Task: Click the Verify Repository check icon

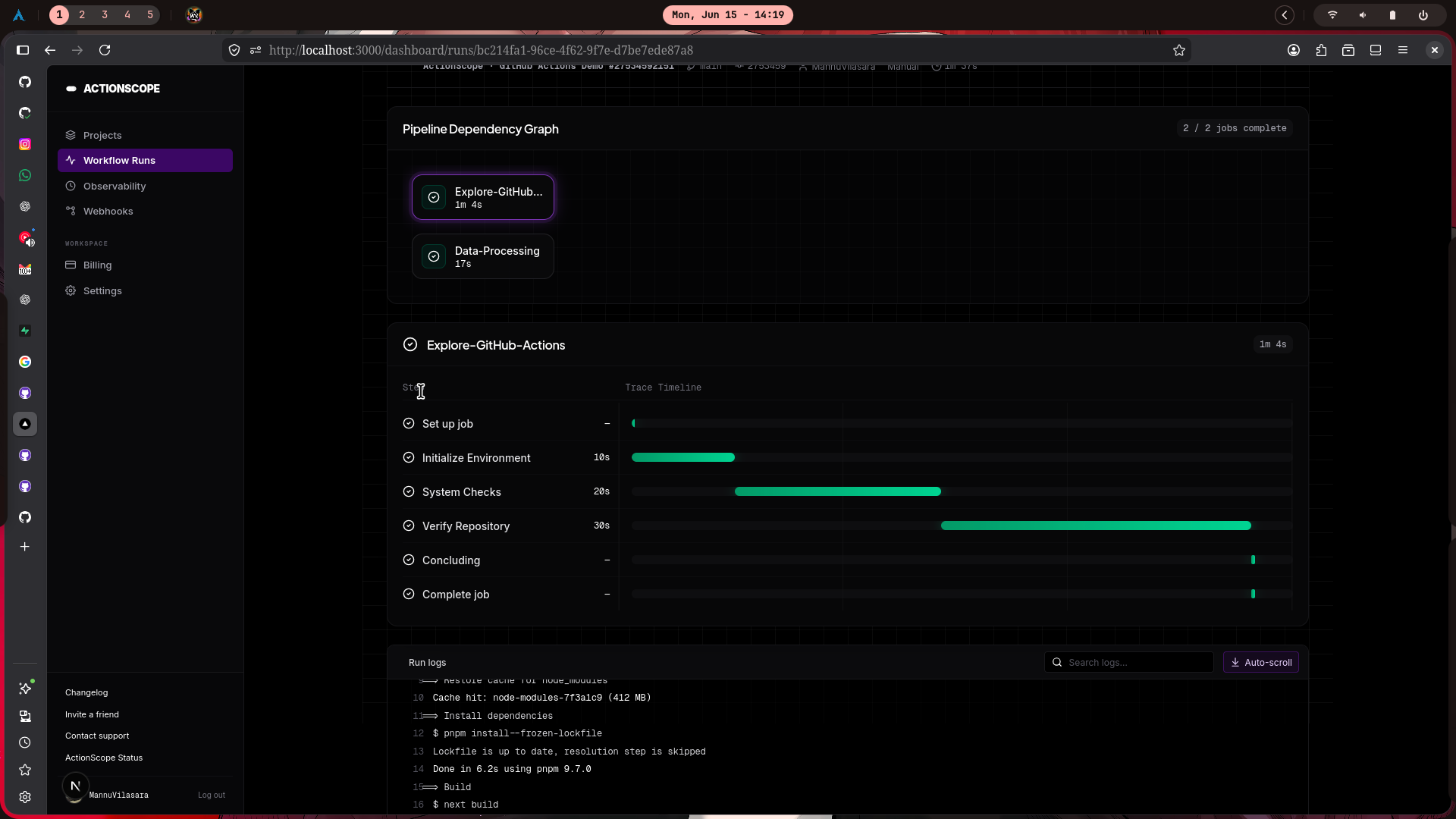Action: point(409,526)
